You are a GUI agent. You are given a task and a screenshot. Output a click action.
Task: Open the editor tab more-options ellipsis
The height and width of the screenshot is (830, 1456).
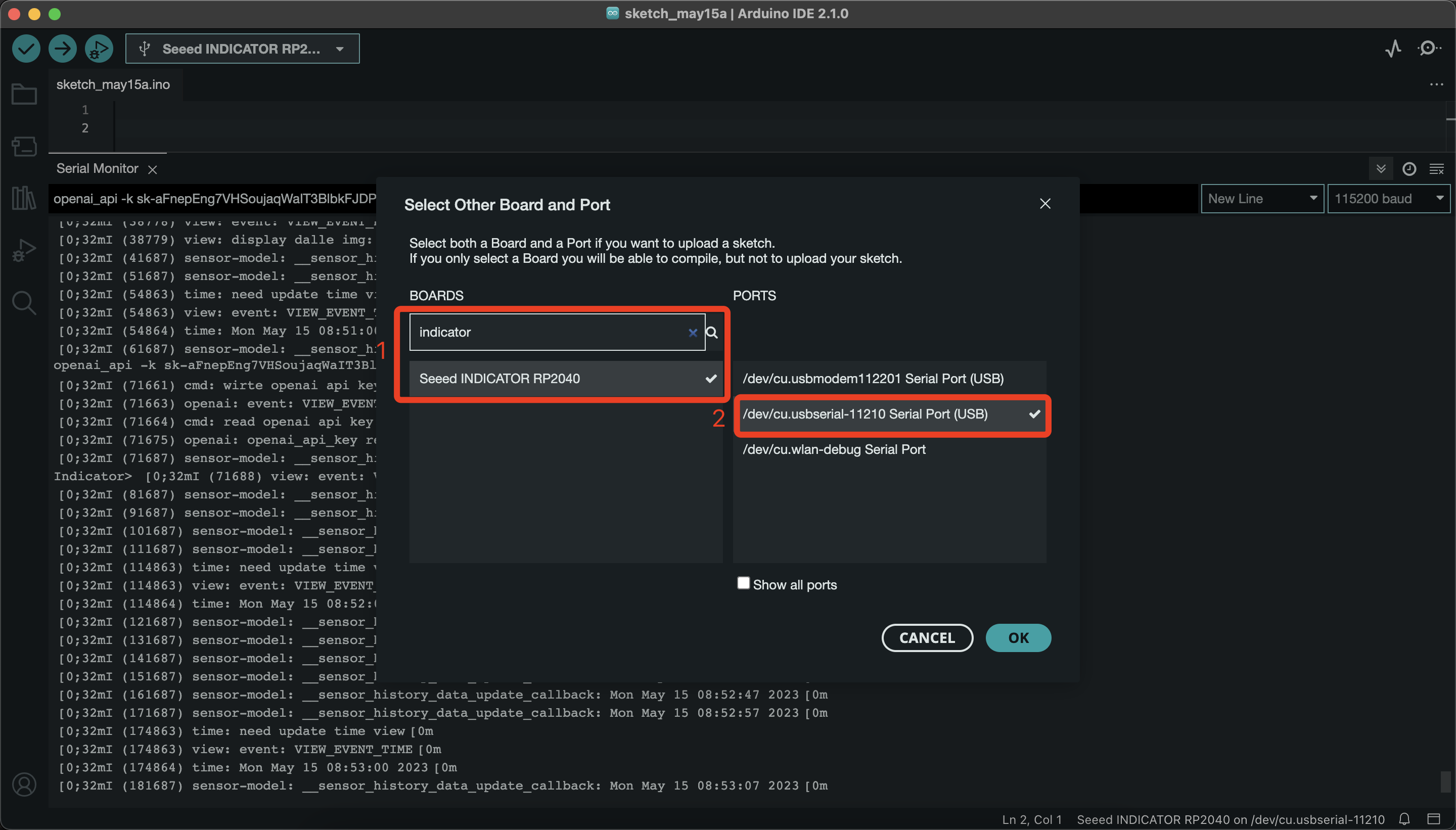(x=1436, y=84)
